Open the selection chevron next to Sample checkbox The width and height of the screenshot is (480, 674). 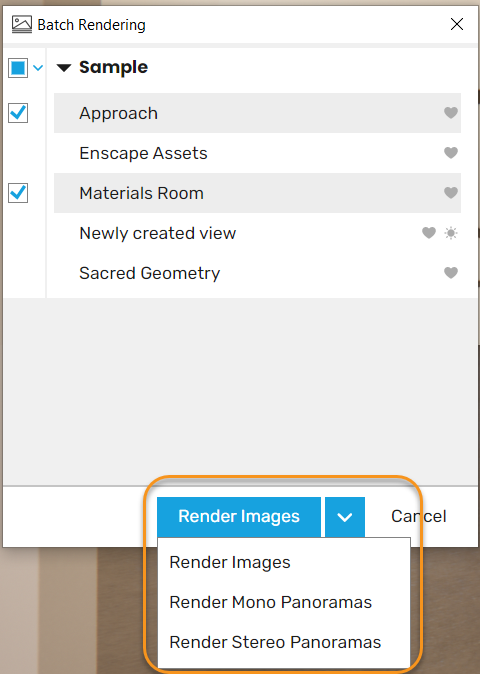(x=38, y=68)
